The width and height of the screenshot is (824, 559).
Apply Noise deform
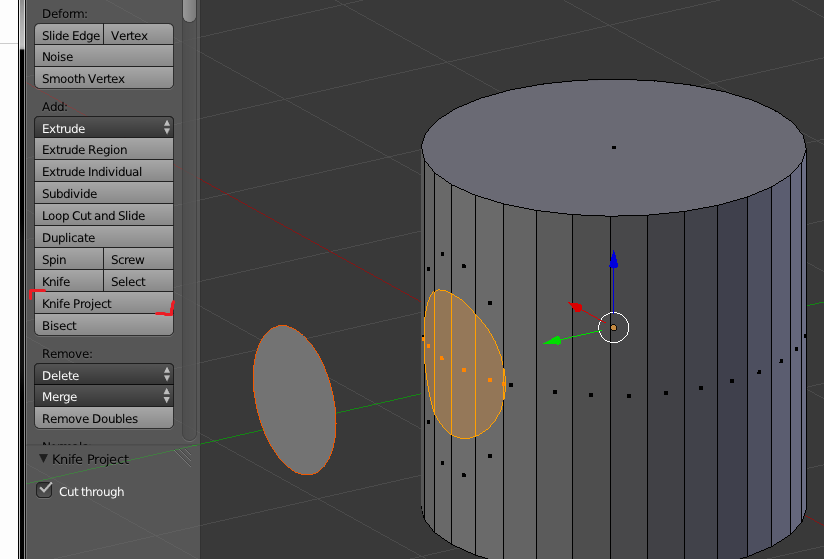pos(104,56)
